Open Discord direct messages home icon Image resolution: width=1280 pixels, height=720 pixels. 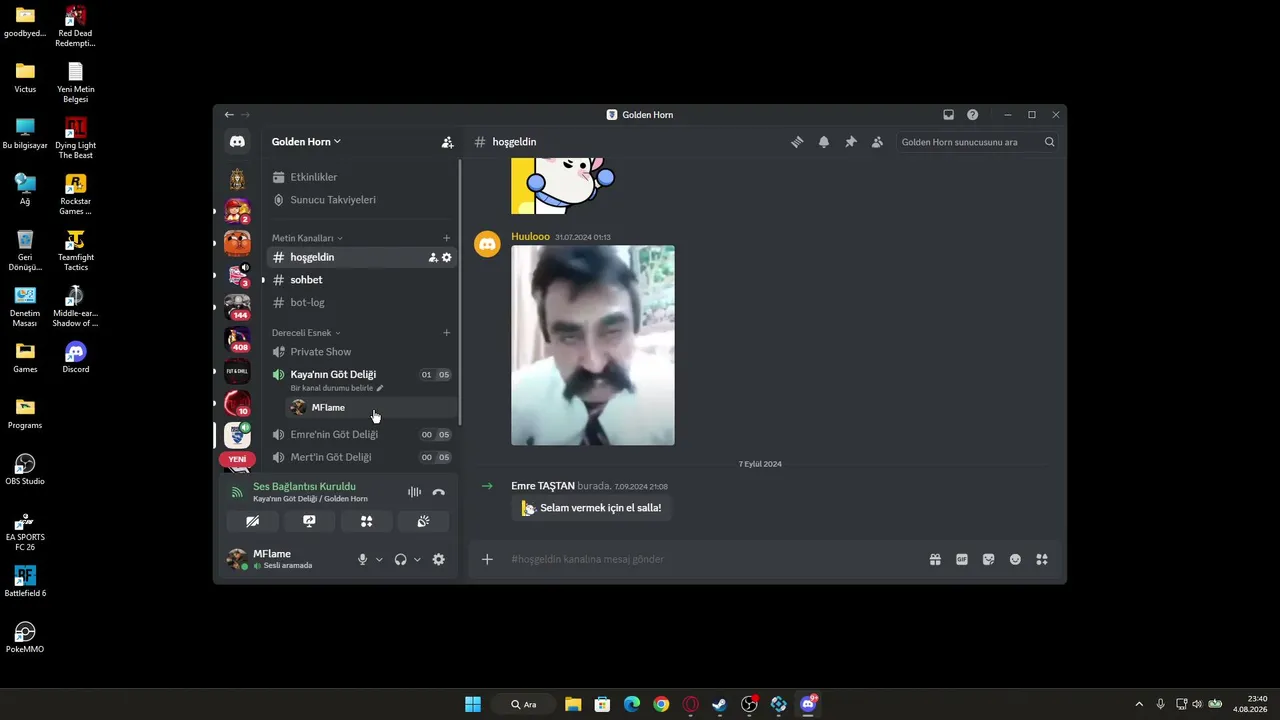tap(237, 142)
